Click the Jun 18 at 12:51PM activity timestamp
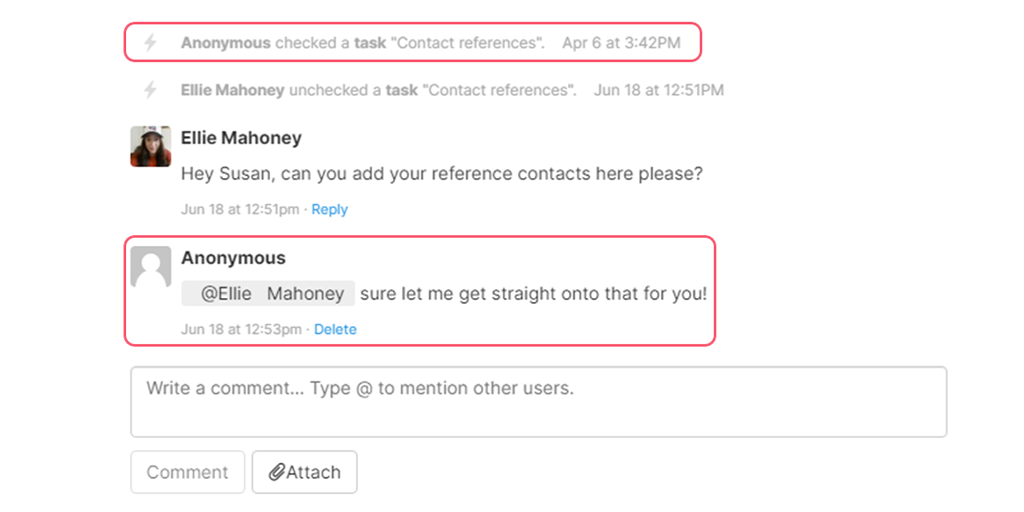Viewport: 1024px width, 512px height. 658,90
